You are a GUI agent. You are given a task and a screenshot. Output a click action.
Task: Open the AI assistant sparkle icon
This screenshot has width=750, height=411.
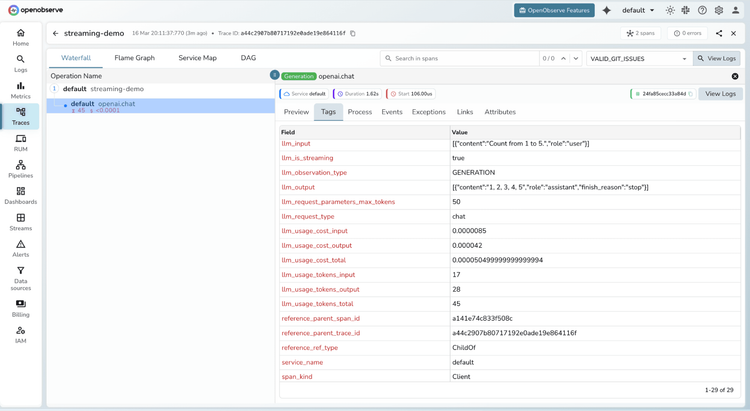coord(607,11)
